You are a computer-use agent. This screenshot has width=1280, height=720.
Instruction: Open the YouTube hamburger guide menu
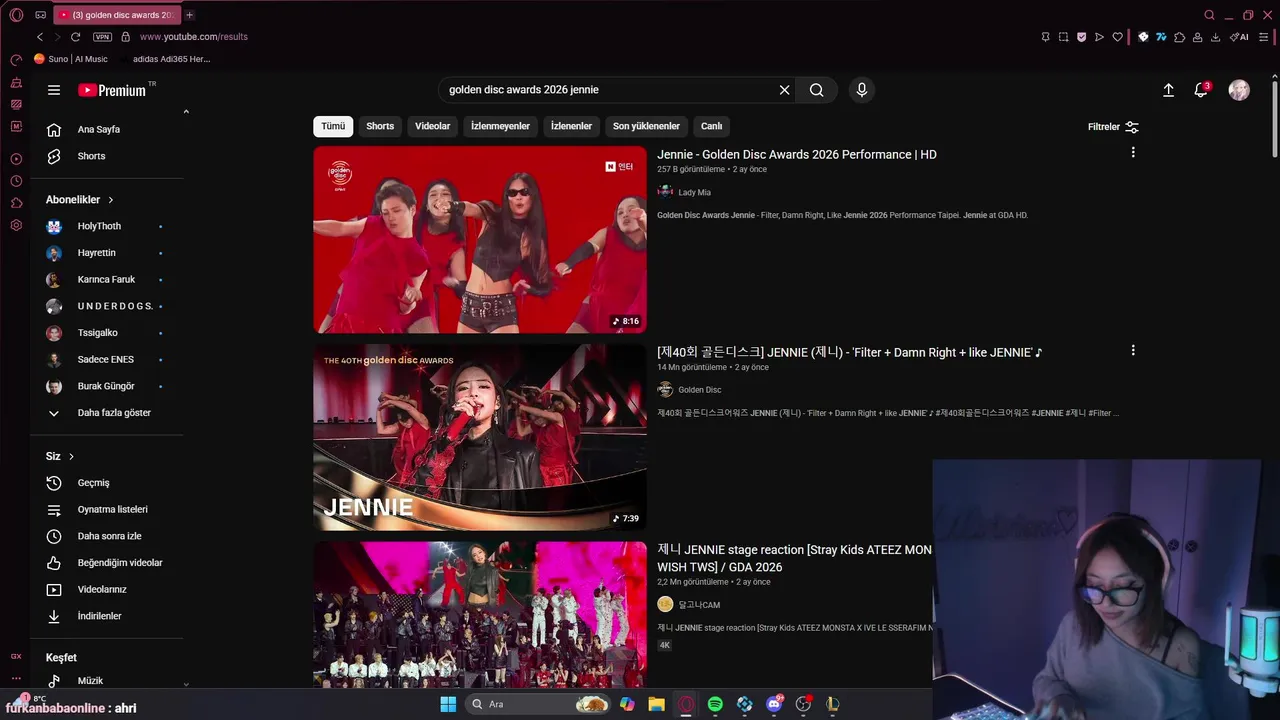[x=54, y=90]
